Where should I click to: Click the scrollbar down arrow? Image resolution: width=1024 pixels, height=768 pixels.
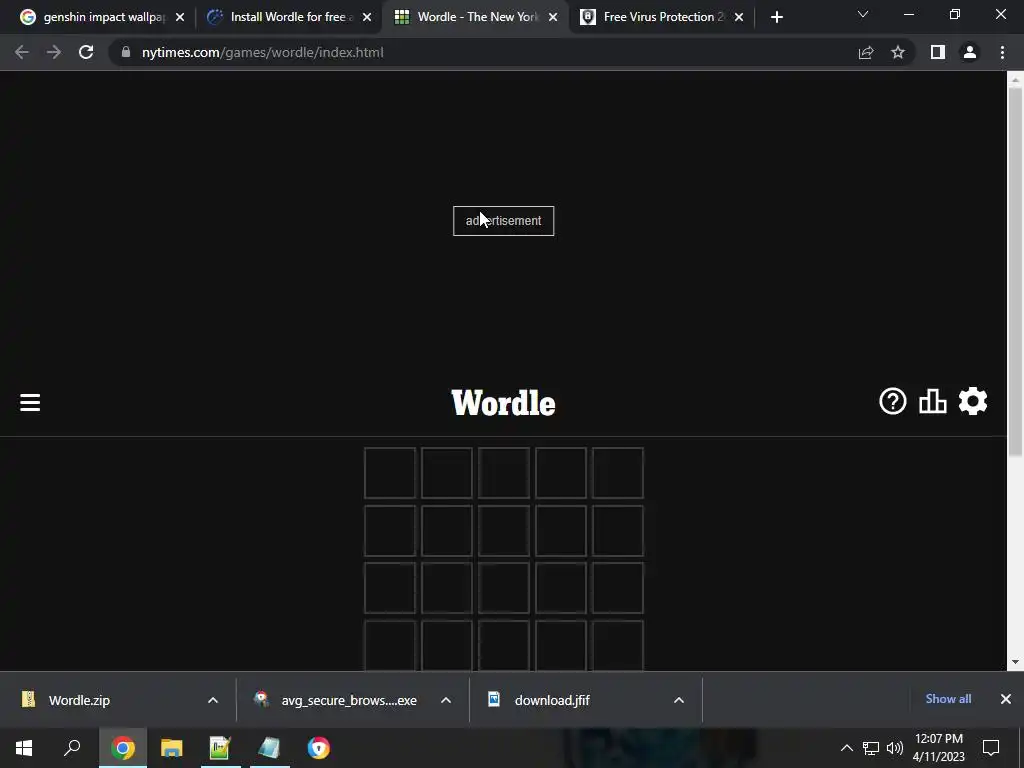click(1016, 662)
